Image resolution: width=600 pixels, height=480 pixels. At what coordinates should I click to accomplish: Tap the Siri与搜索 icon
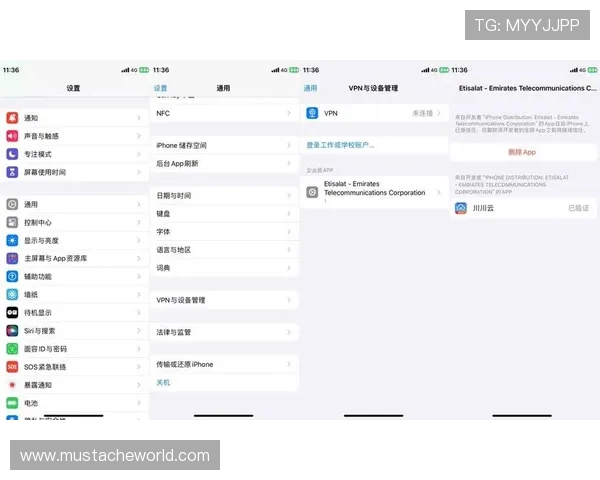pyautogui.click(x=12, y=331)
